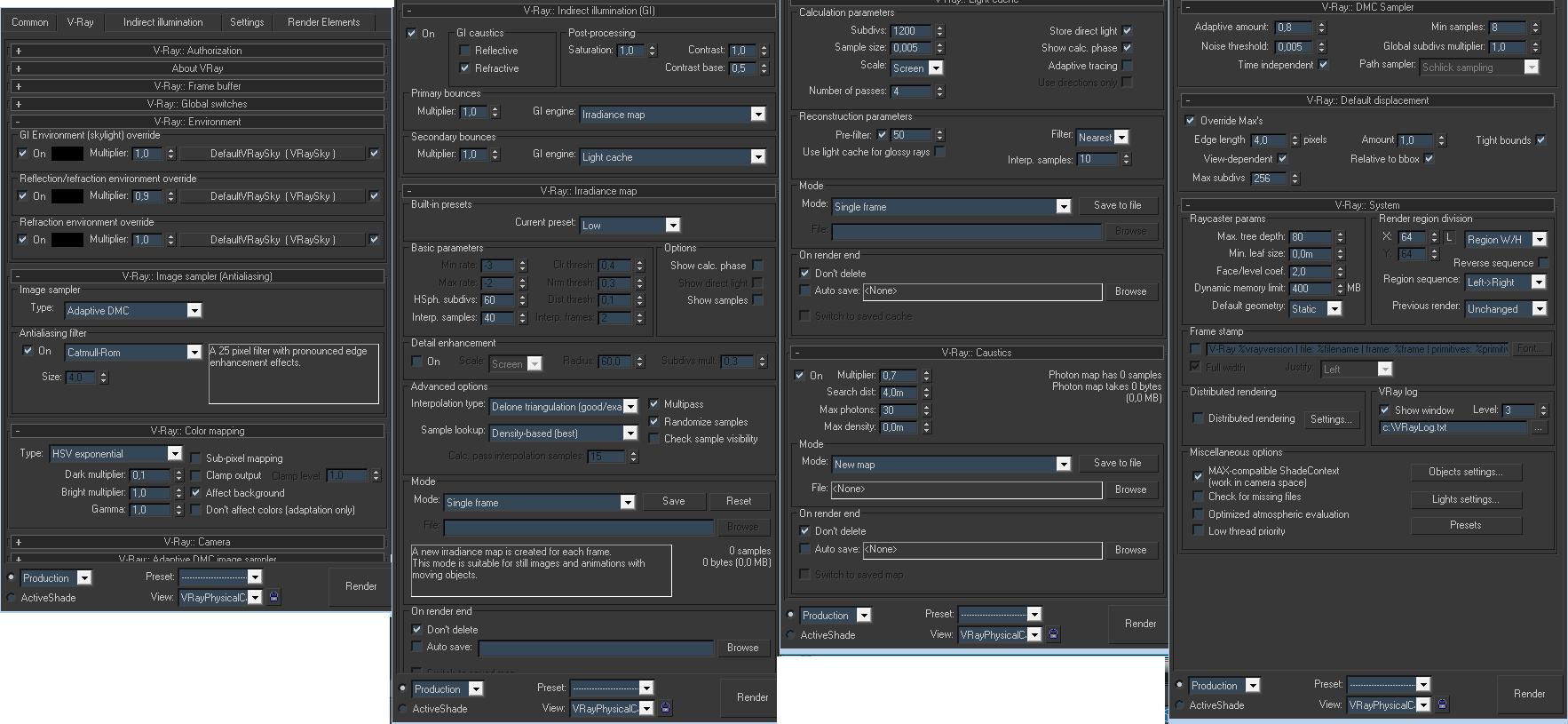Expand the V-Ray Authorization rollout

(x=197, y=51)
